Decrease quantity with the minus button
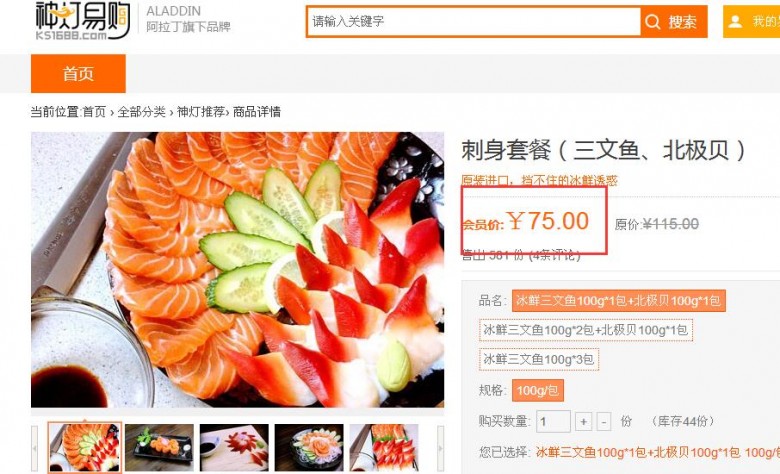 (603, 422)
